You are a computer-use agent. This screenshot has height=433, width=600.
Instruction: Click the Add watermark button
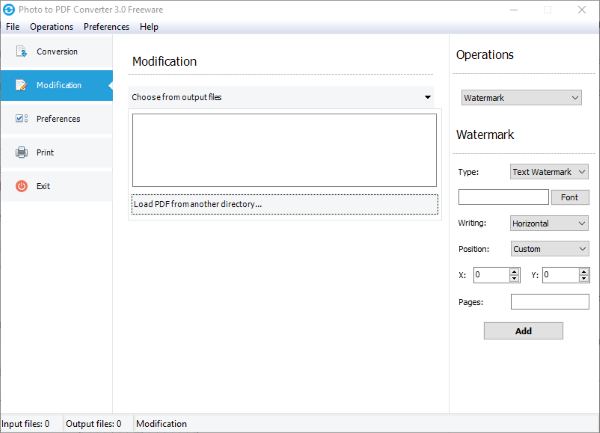point(523,331)
